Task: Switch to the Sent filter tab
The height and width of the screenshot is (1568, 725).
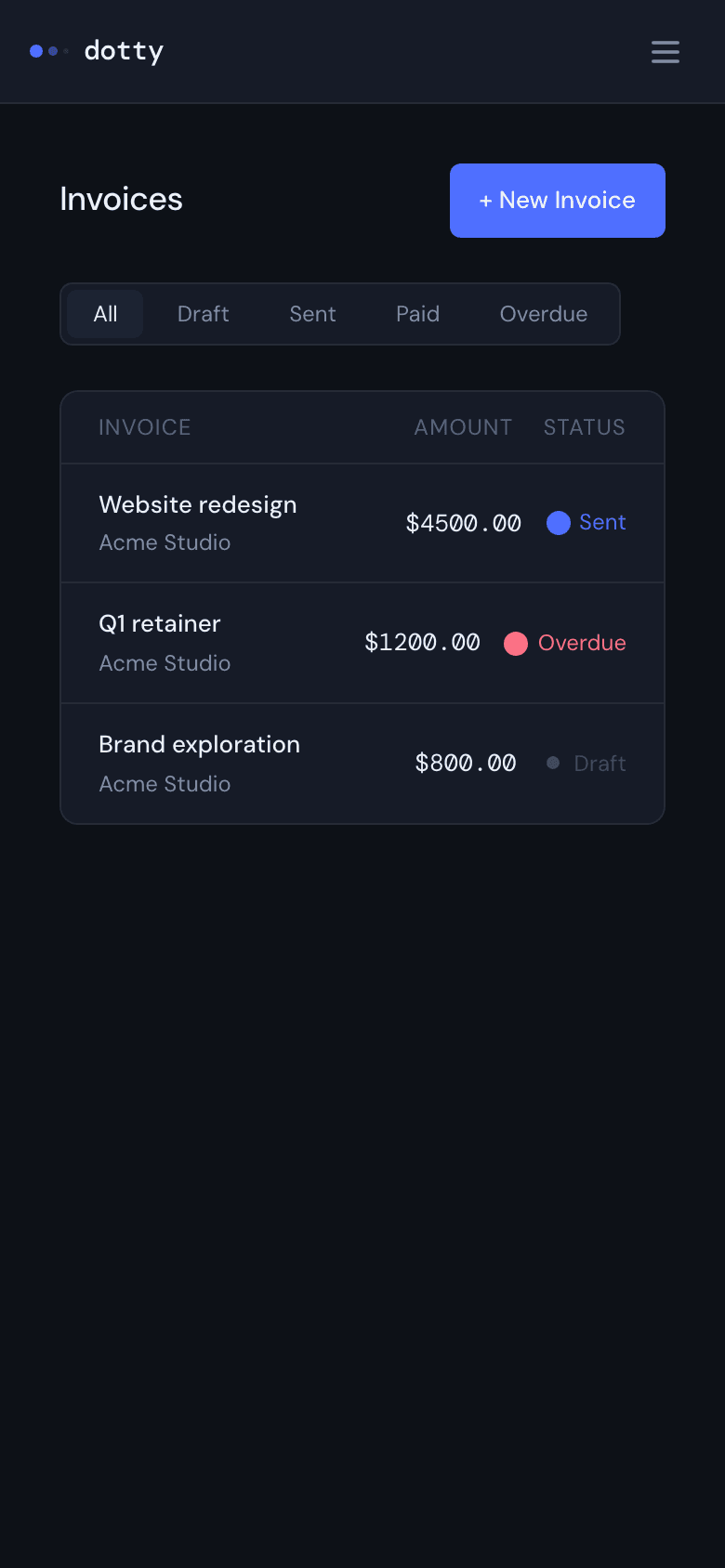Action: click(311, 314)
